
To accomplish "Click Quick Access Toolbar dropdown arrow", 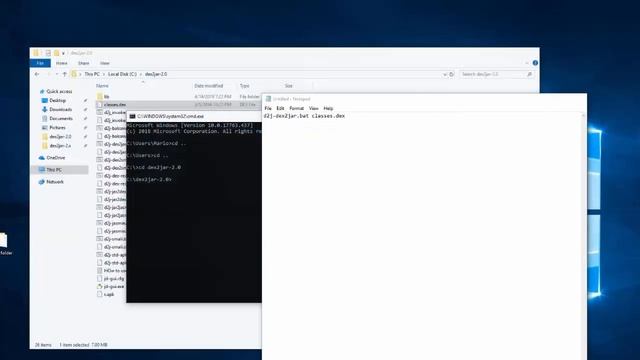I will coord(63,53).
